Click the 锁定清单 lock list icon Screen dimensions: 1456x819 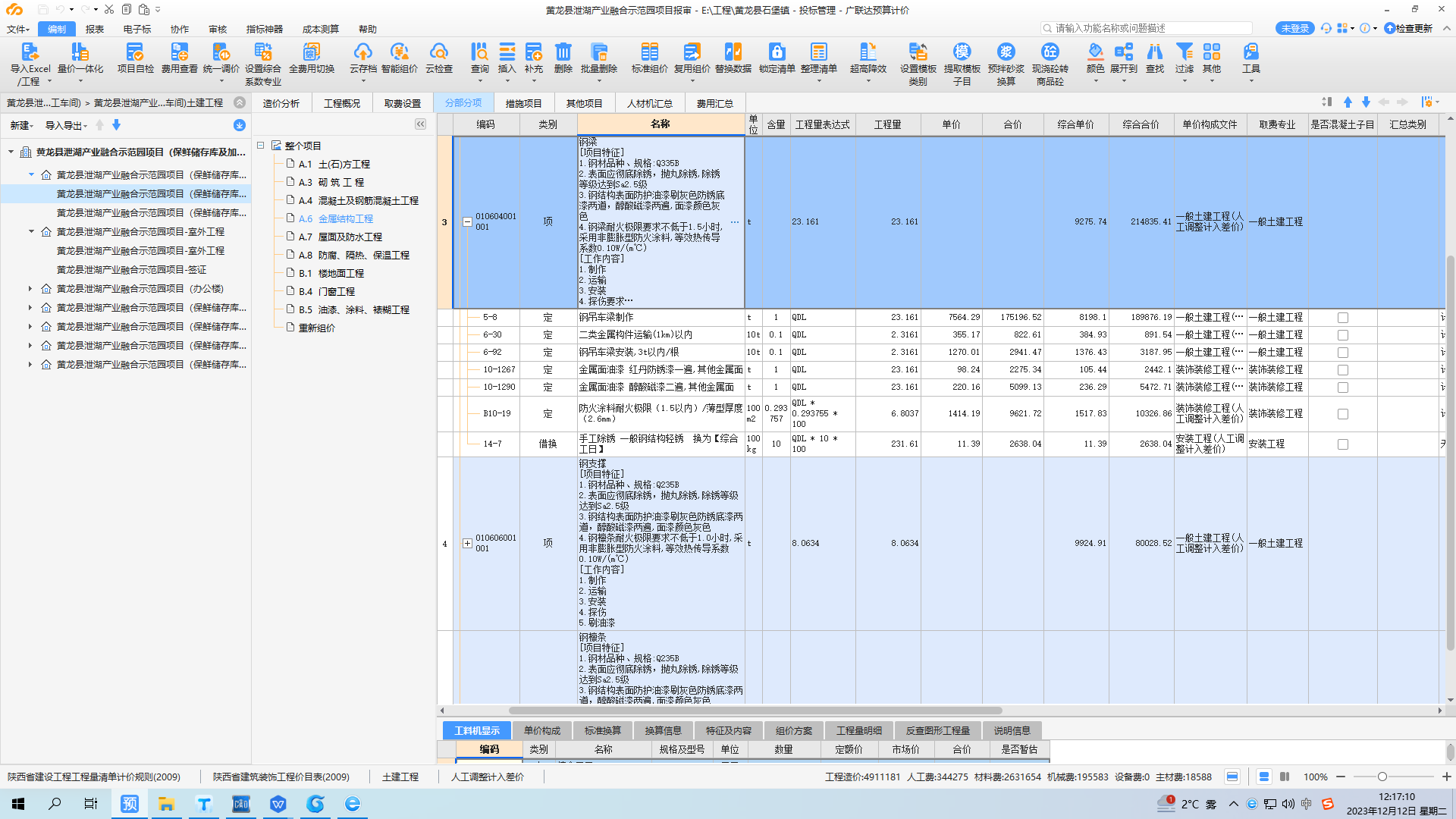click(777, 52)
